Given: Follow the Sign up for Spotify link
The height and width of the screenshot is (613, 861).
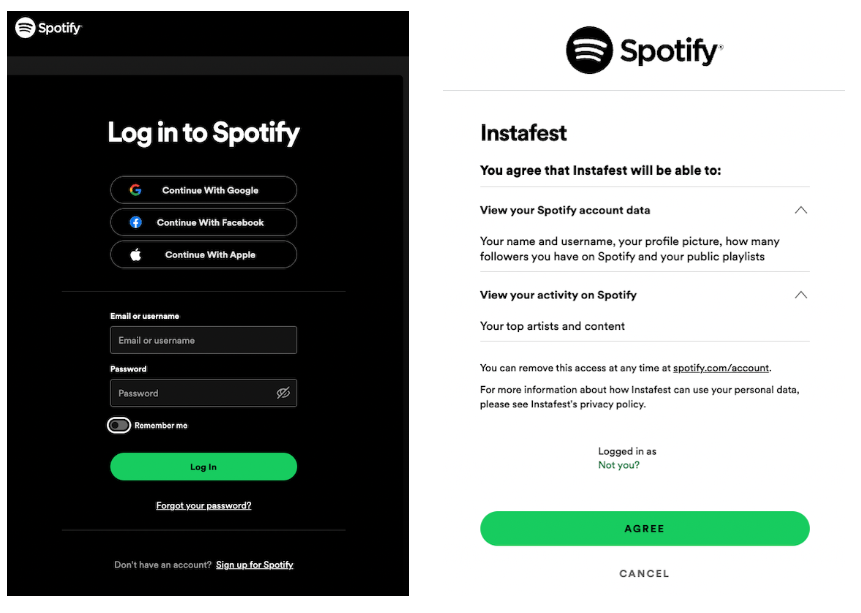Looking at the screenshot, I should point(255,565).
